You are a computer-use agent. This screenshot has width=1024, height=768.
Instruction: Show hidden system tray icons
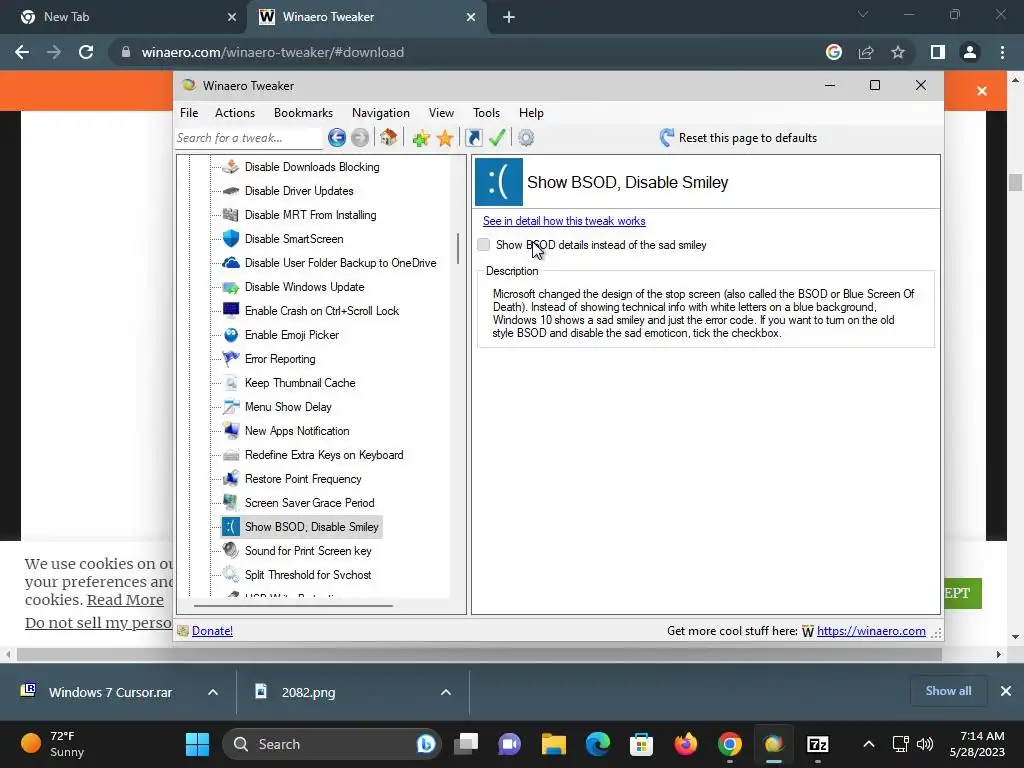869,744
